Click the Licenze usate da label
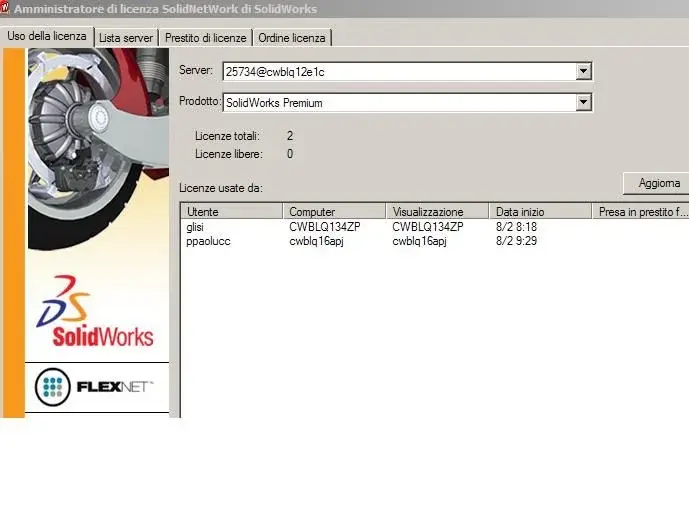 221,189
